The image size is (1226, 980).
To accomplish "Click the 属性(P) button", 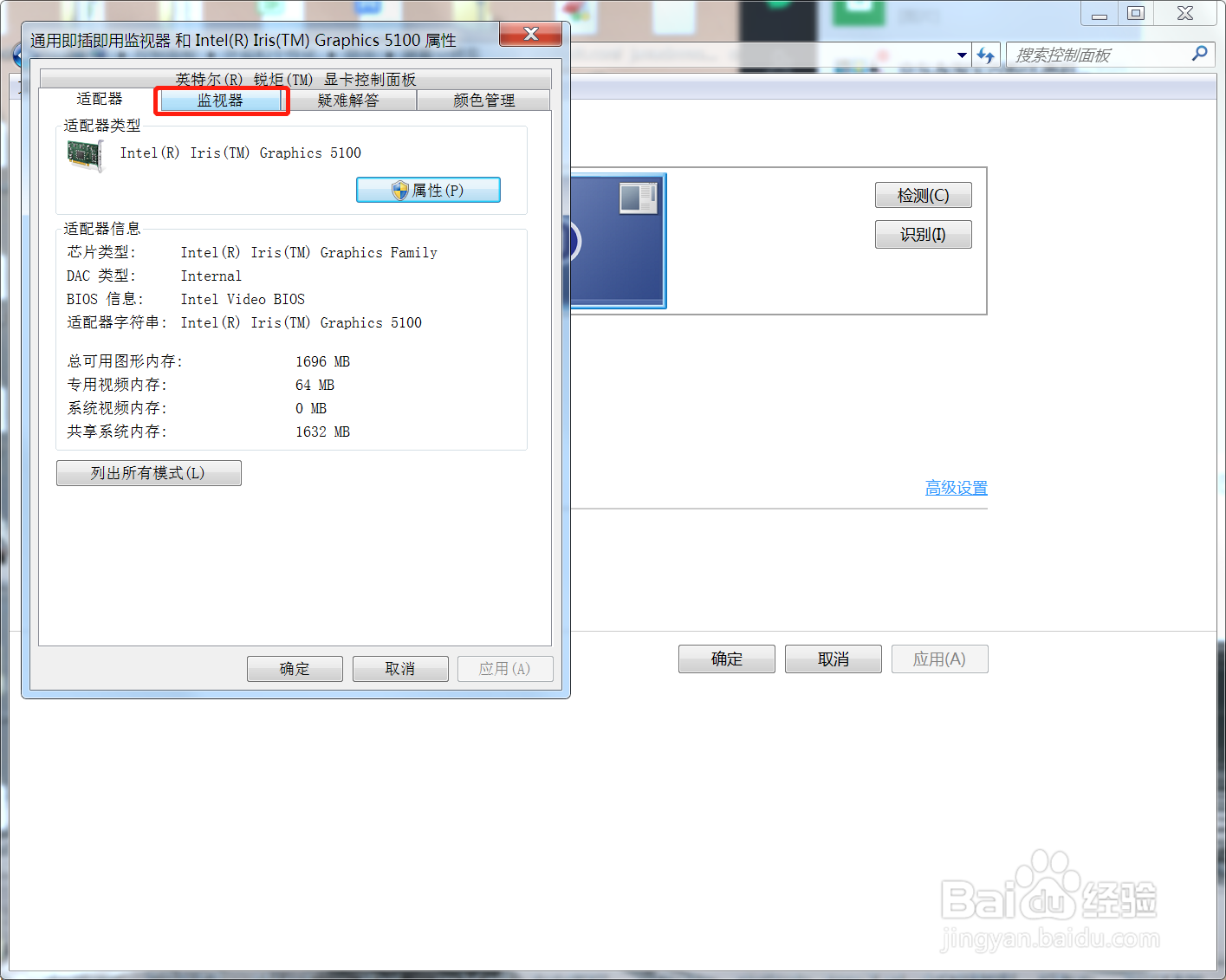I will point(428,190).
